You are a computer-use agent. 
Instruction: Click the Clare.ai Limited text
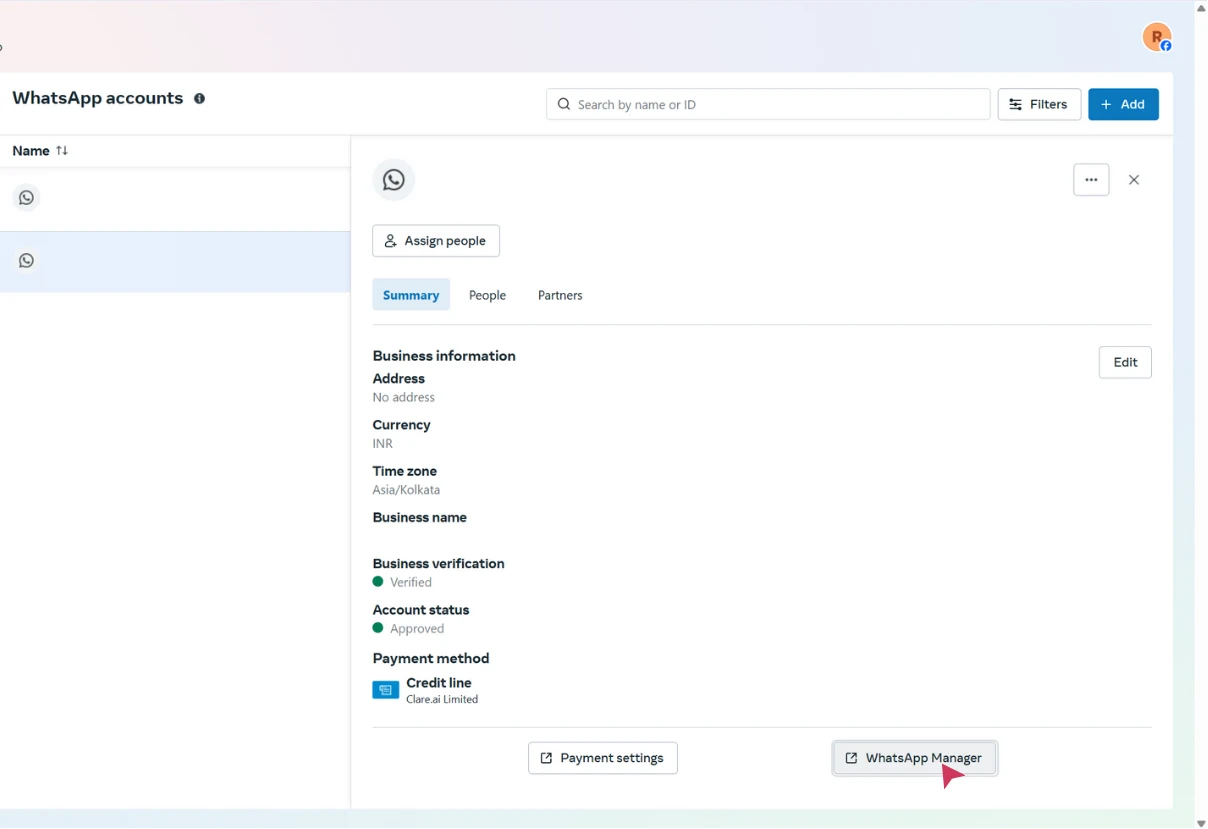click(x=442, y=699)
